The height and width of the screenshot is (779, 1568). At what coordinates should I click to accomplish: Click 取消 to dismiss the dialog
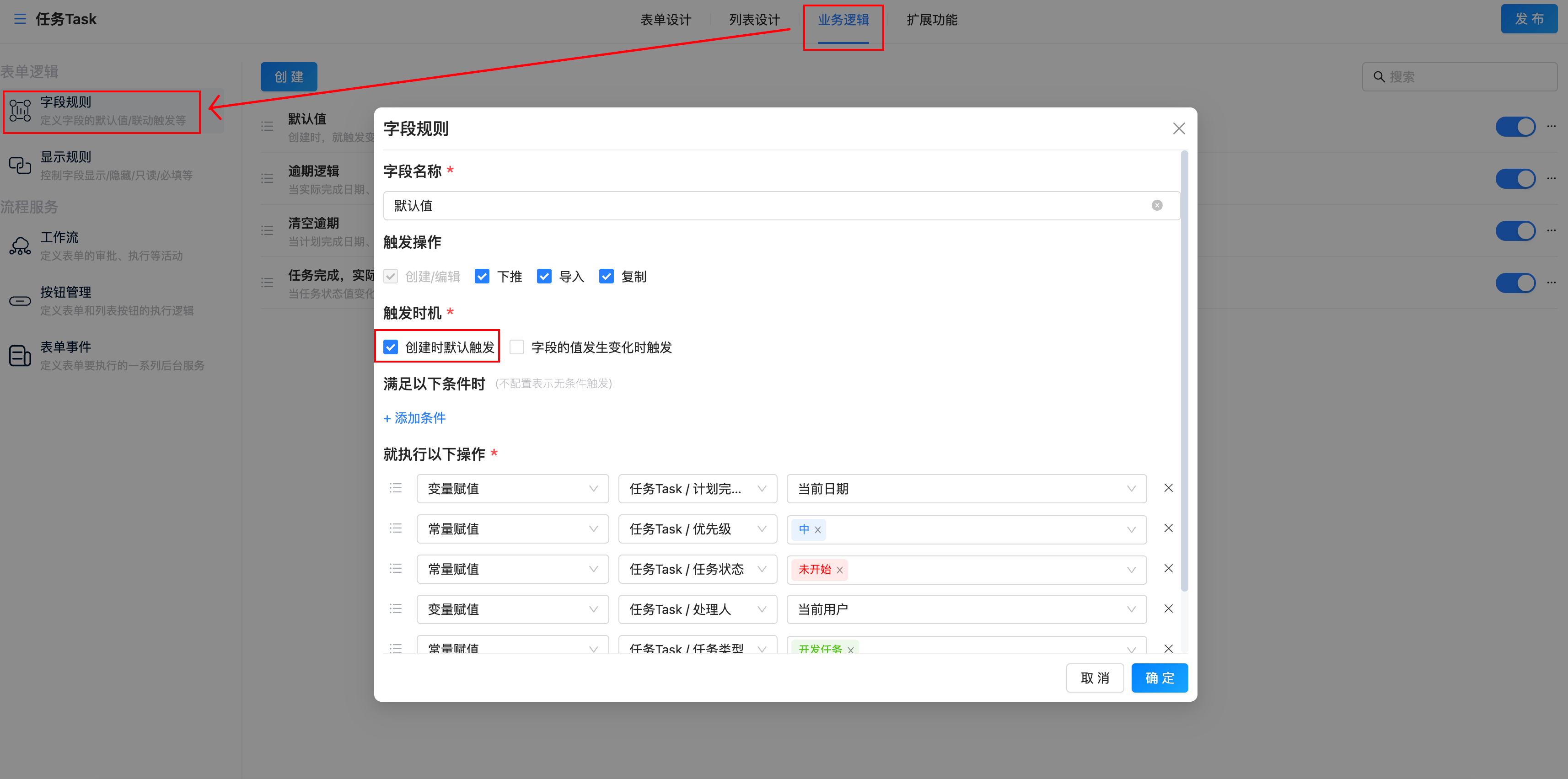(x=1095, y=678)
